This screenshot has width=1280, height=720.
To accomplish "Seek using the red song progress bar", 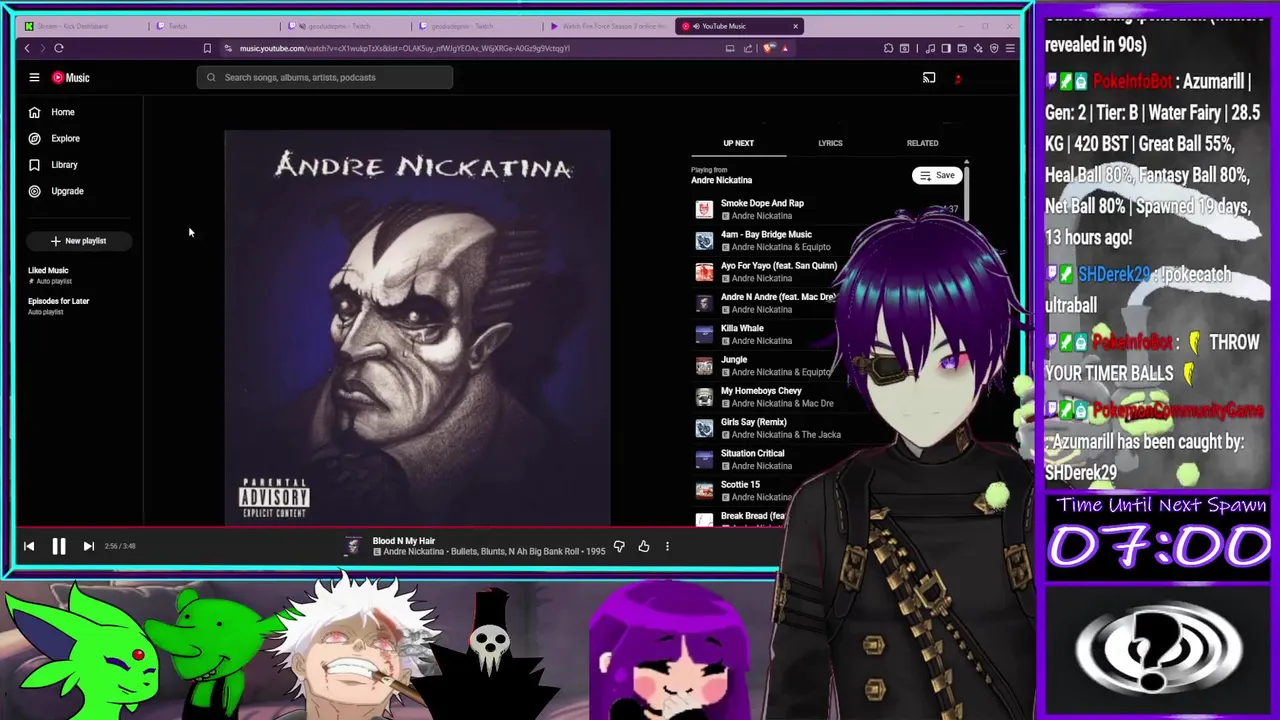I will pos(400,526).
